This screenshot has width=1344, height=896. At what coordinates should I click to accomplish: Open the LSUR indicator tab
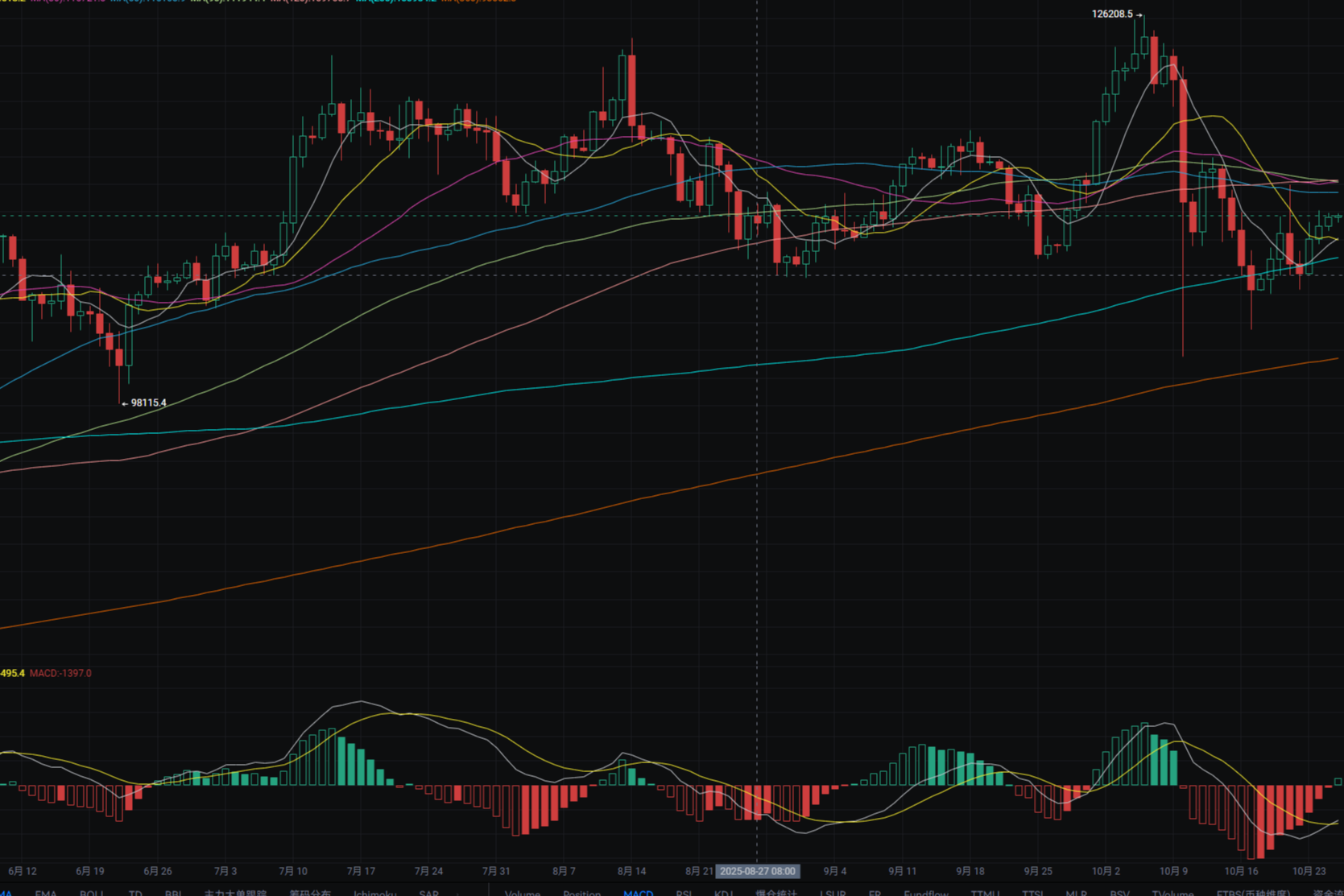coord(833,892)
